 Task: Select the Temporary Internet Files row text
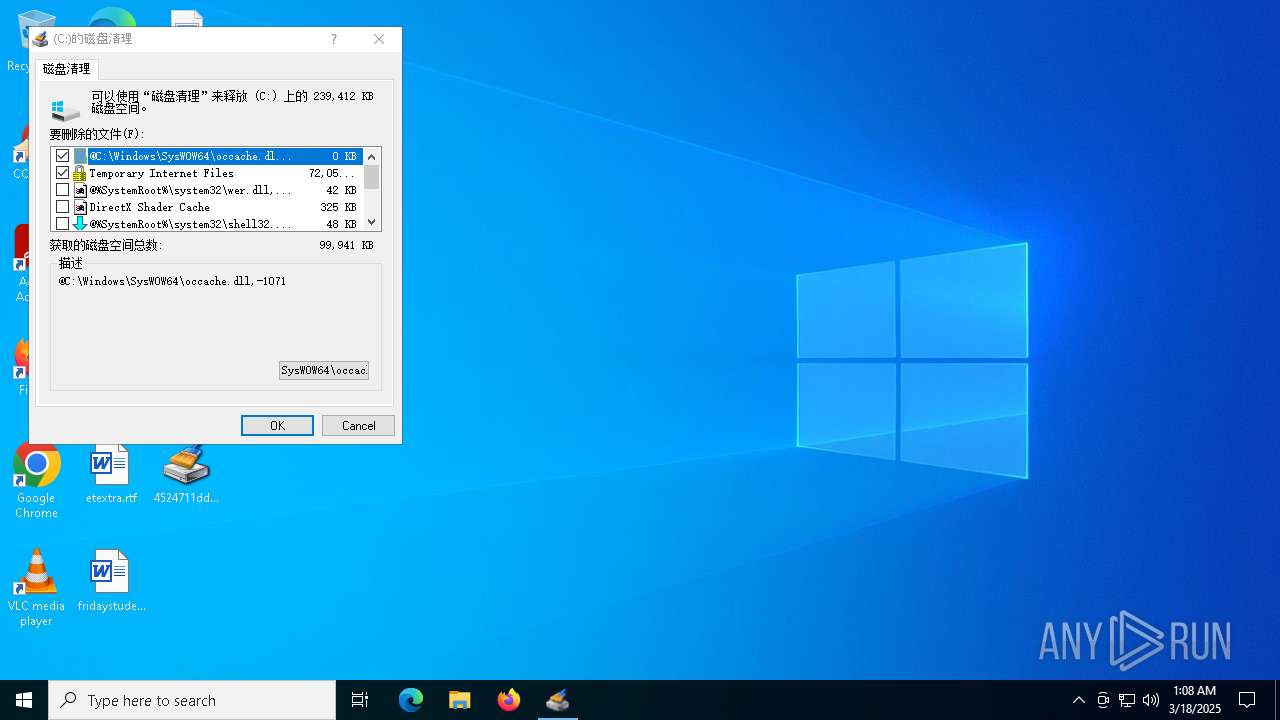point(161,173)
